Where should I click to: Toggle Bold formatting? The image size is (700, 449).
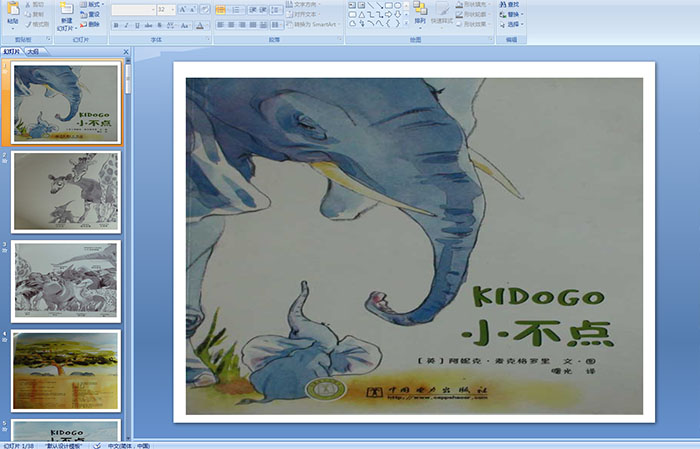pyautogui.click(x=116, y=25)
